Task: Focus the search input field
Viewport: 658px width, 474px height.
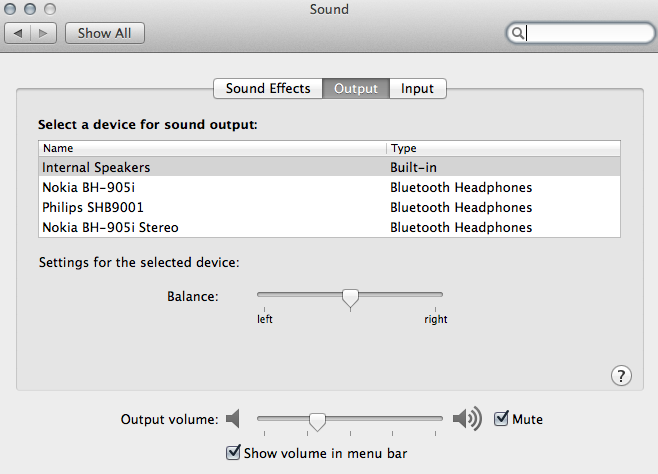Action: point(580,33)
